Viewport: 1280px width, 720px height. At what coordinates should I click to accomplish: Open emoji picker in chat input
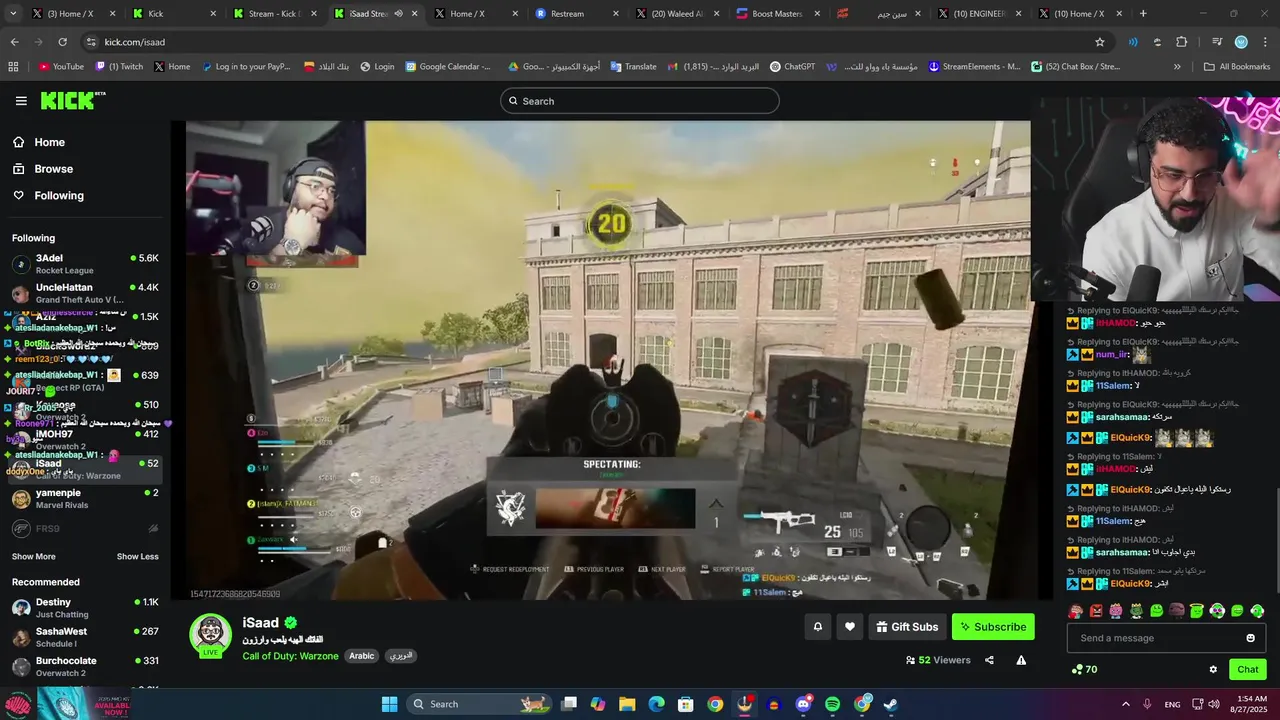[x=1250, y=638]
